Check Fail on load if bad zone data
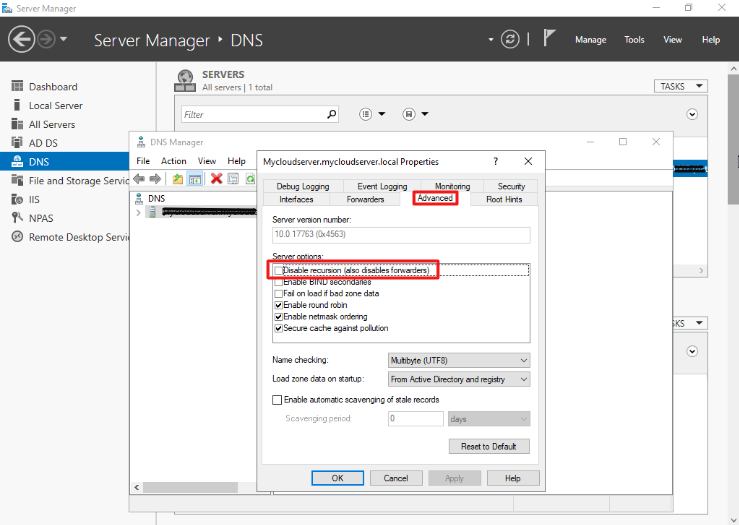Image resolution: width=739 pixels, height=525 pixels. pyautogui.click(x=279, y=294)
